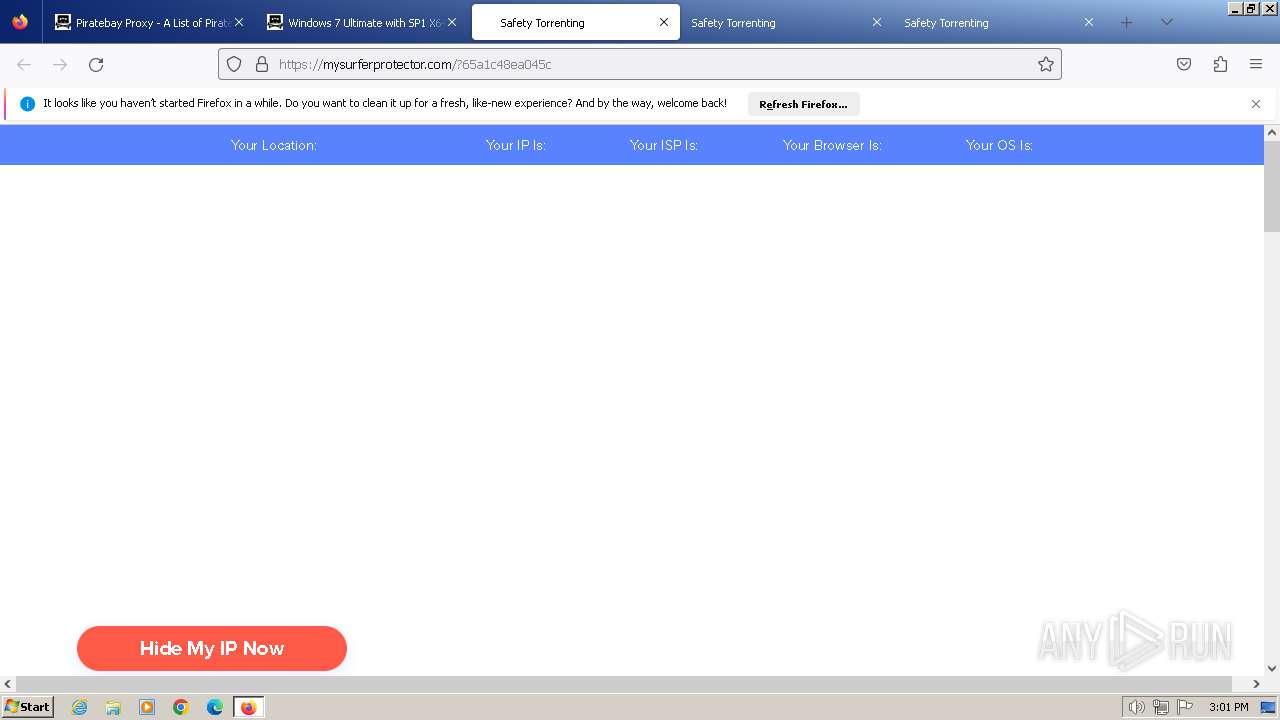This screenshot has width=1280, height=720.
Task: Click the Your Location label
Action: coord(274,145)
